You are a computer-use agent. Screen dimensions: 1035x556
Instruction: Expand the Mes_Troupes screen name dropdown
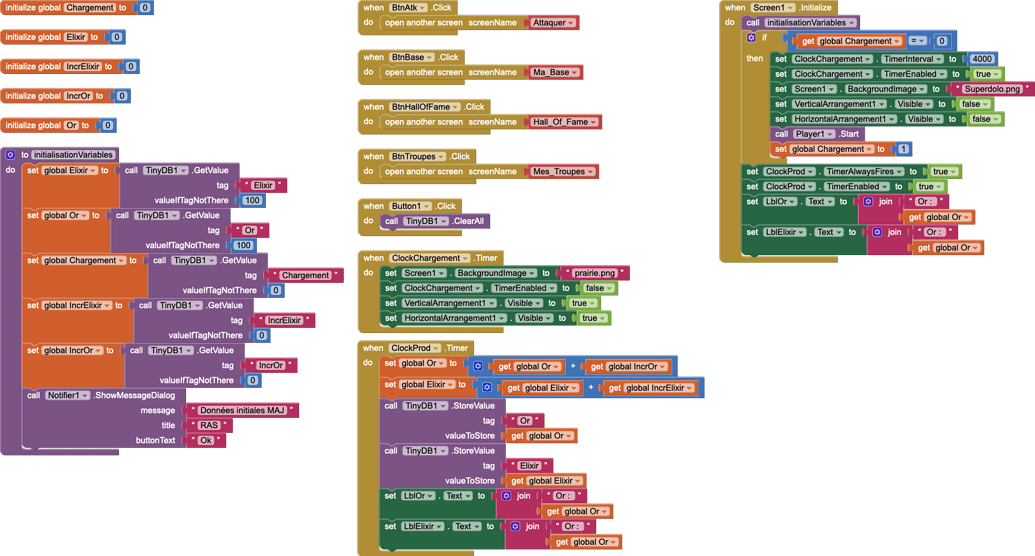[563, 171]
